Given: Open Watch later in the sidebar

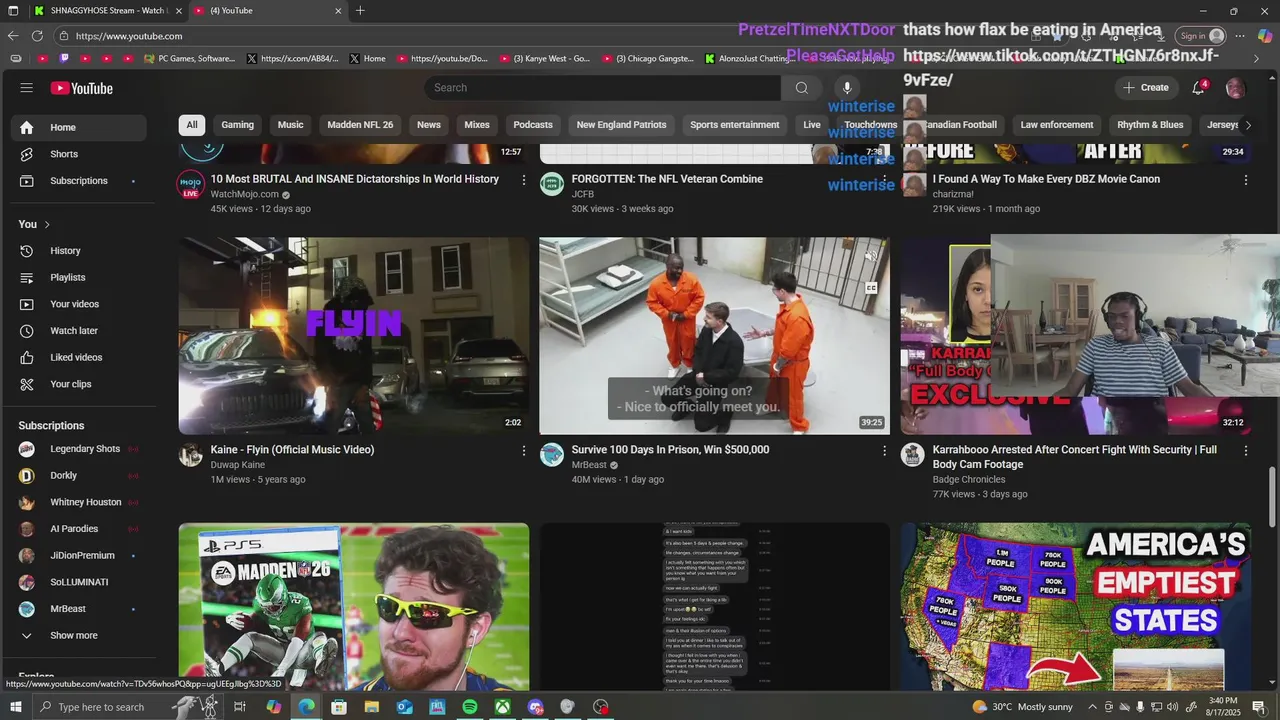Looking at the screenshot, I should [79, 331].
